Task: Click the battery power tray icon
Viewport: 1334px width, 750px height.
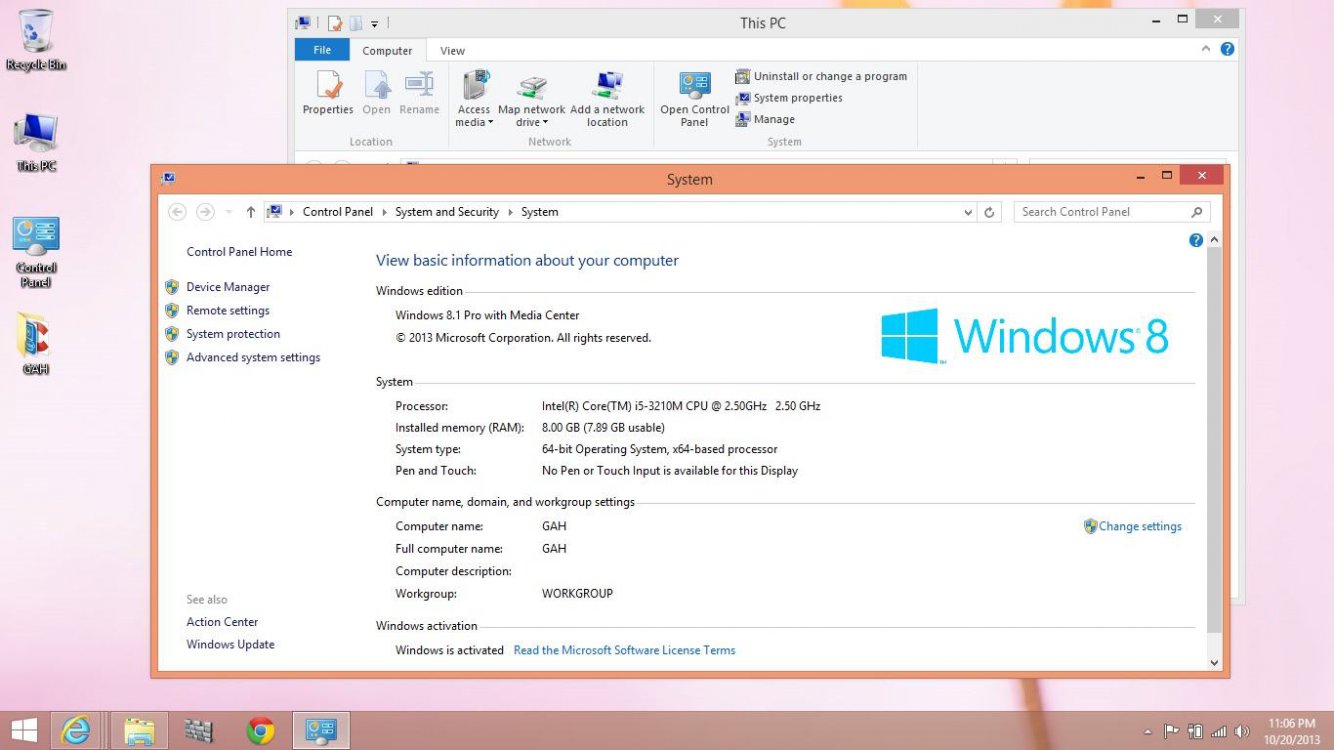Action: pyautogui.click(x=1195, y=732)
